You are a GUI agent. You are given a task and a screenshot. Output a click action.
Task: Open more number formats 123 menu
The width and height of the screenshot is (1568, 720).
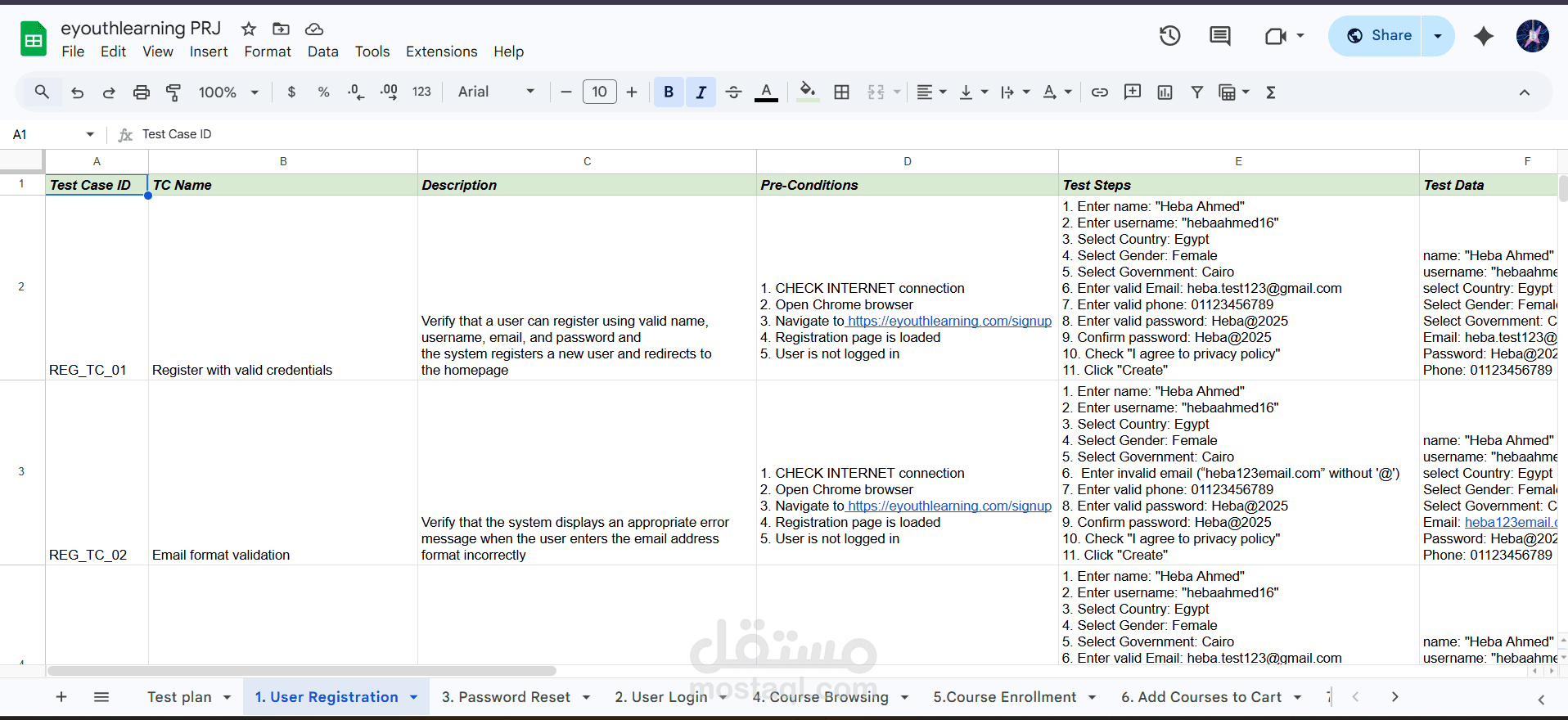pyautogui.click(x=421, y=92)
